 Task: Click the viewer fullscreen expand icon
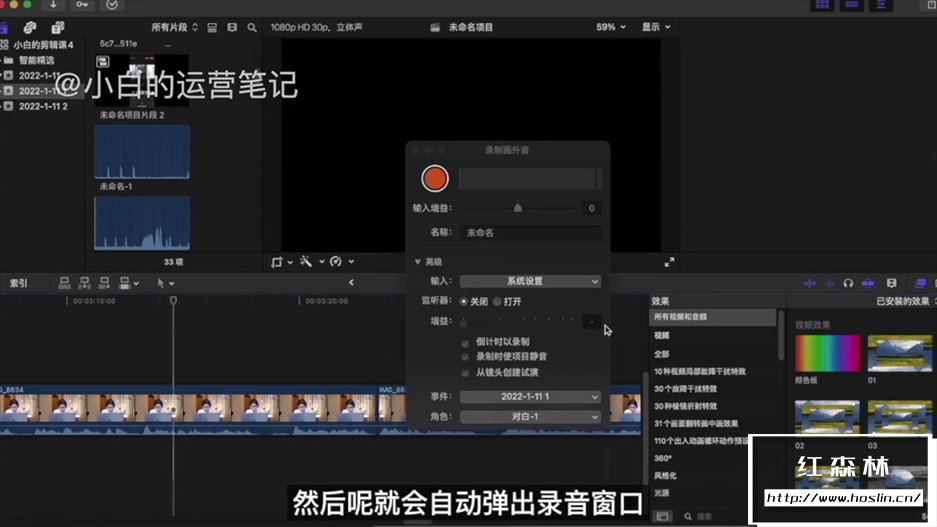(669, 262)
